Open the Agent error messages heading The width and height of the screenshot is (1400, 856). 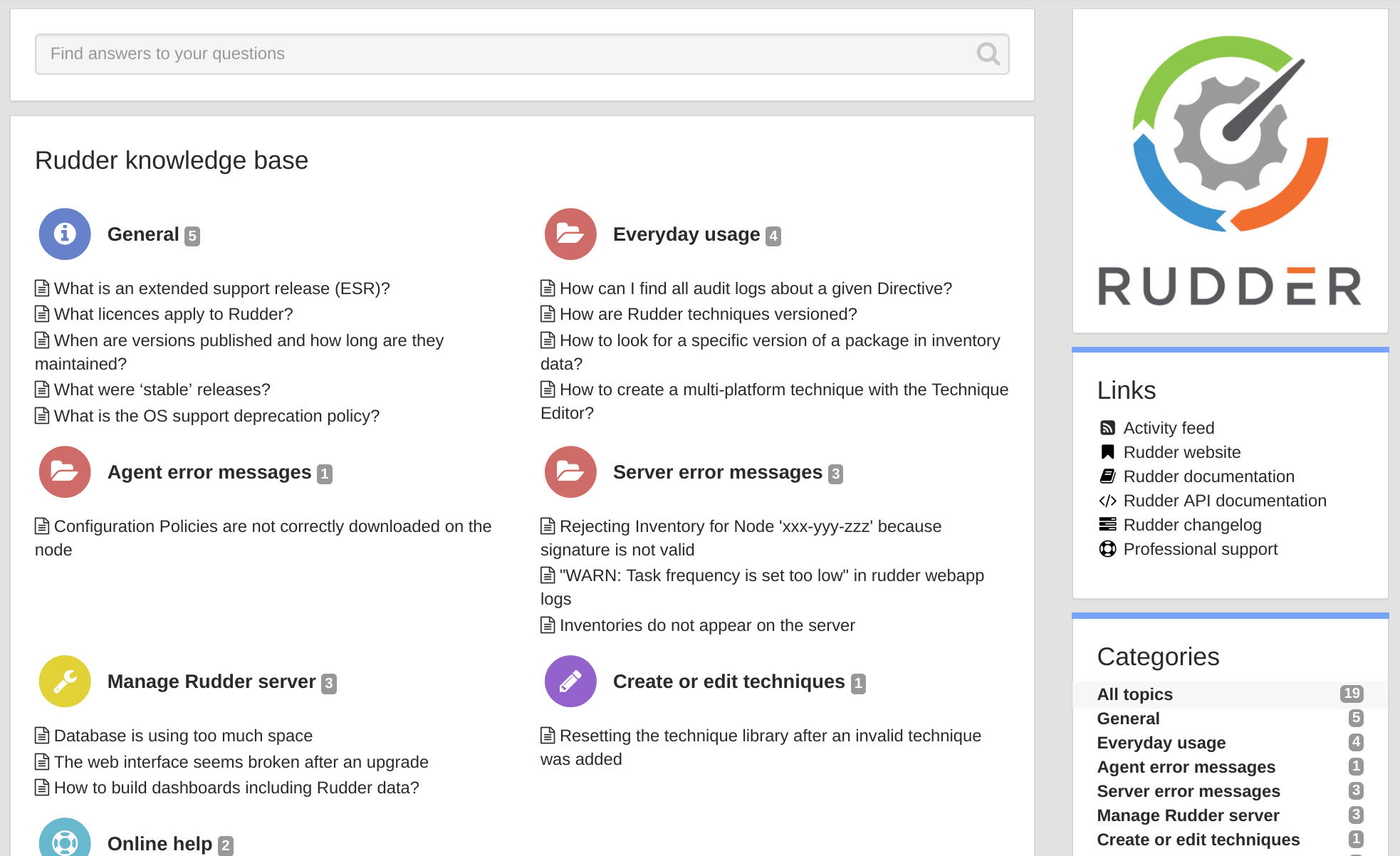209,472
